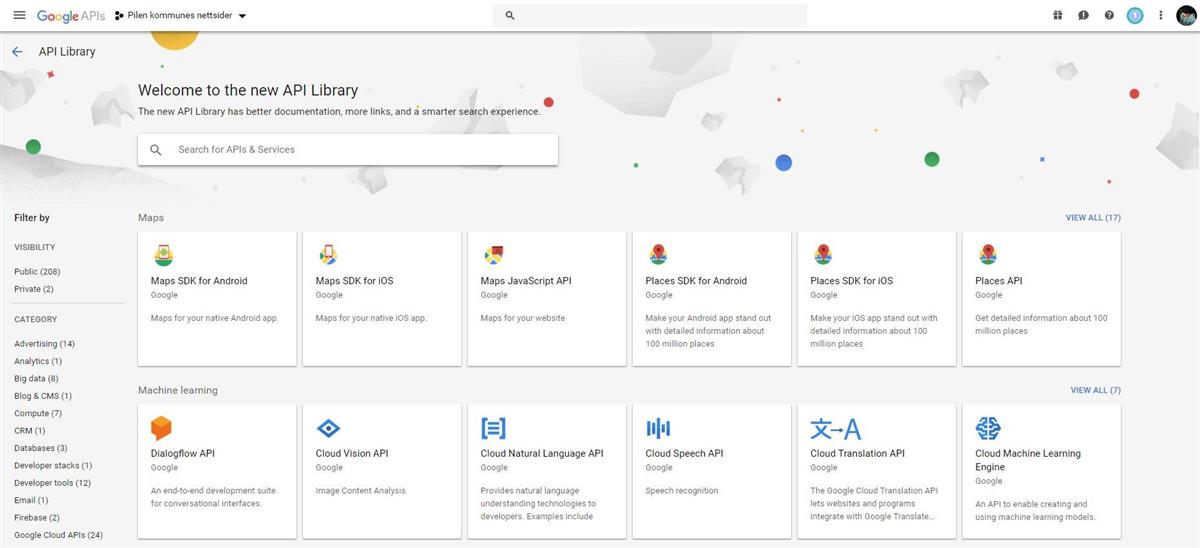
Task: Click the gift icon in top bar
Action: [x=1058, y=15]
